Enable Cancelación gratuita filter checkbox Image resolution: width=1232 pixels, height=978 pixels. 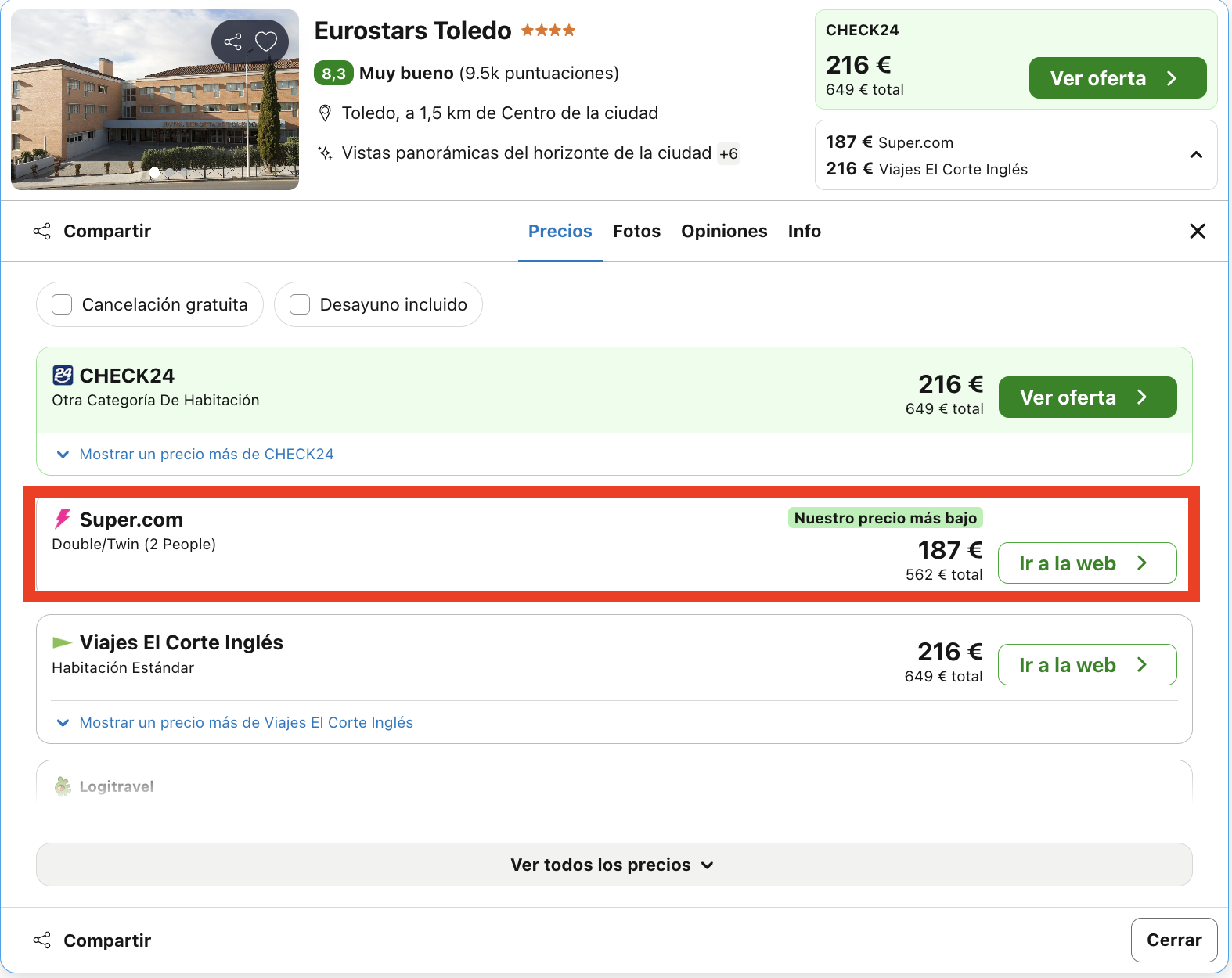pos(62,304)
